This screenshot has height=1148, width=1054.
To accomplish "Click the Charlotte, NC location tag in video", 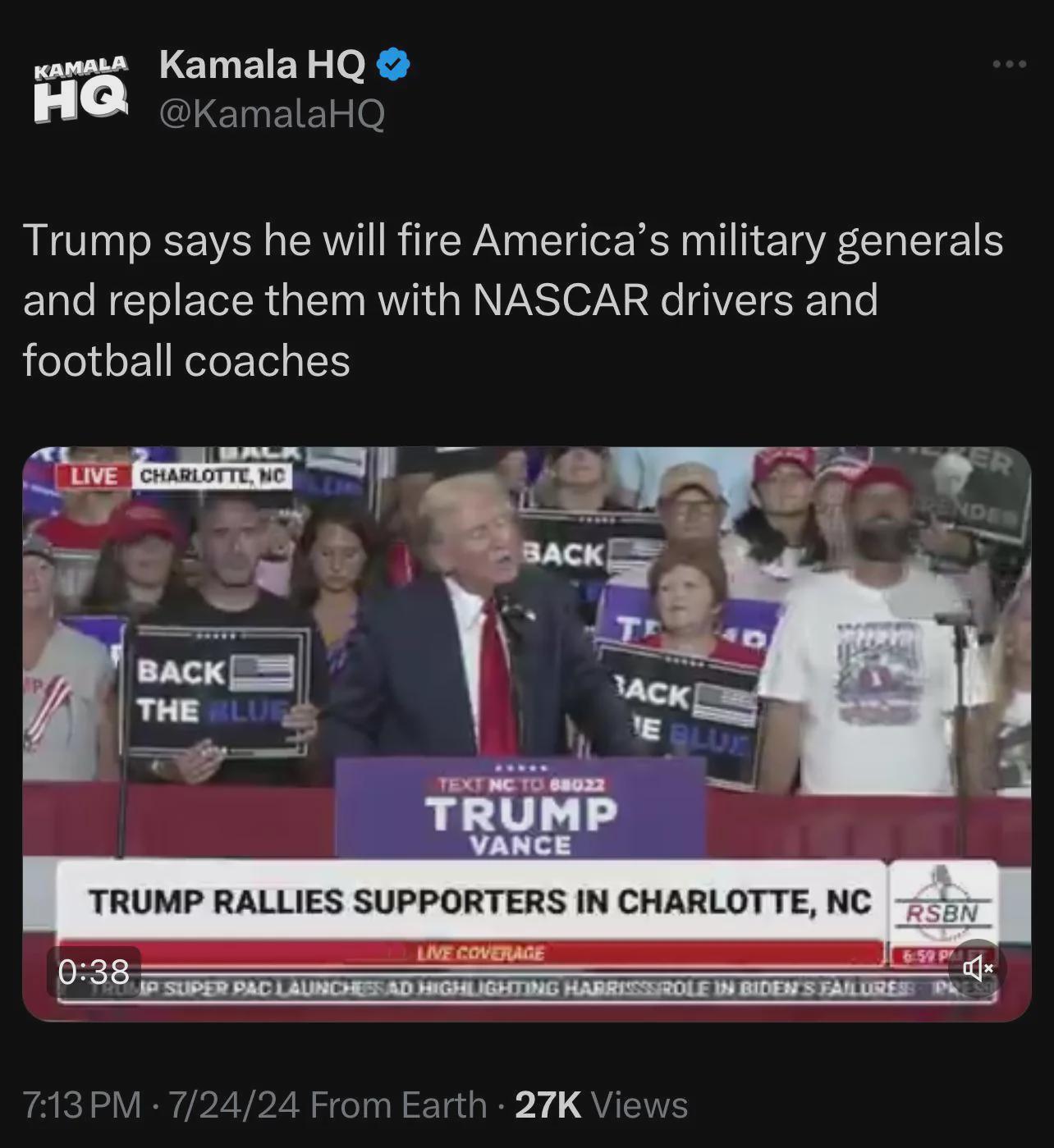I will (x=213, y=475).
